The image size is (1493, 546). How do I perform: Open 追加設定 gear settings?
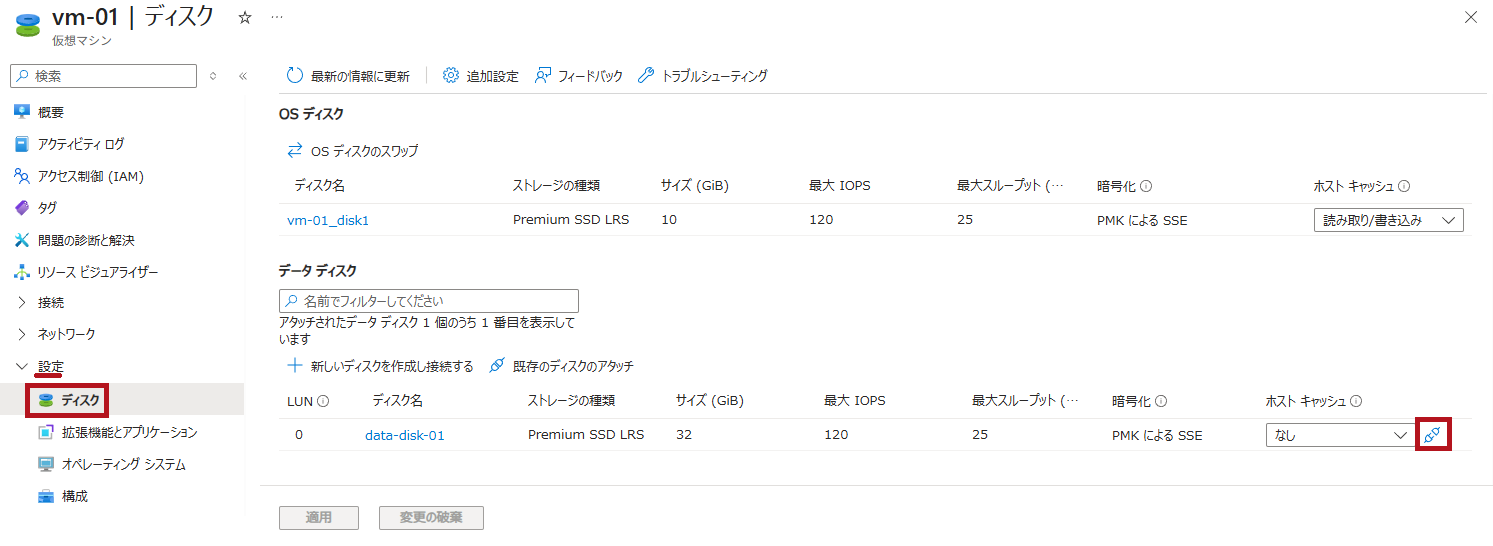pos(451,76)
